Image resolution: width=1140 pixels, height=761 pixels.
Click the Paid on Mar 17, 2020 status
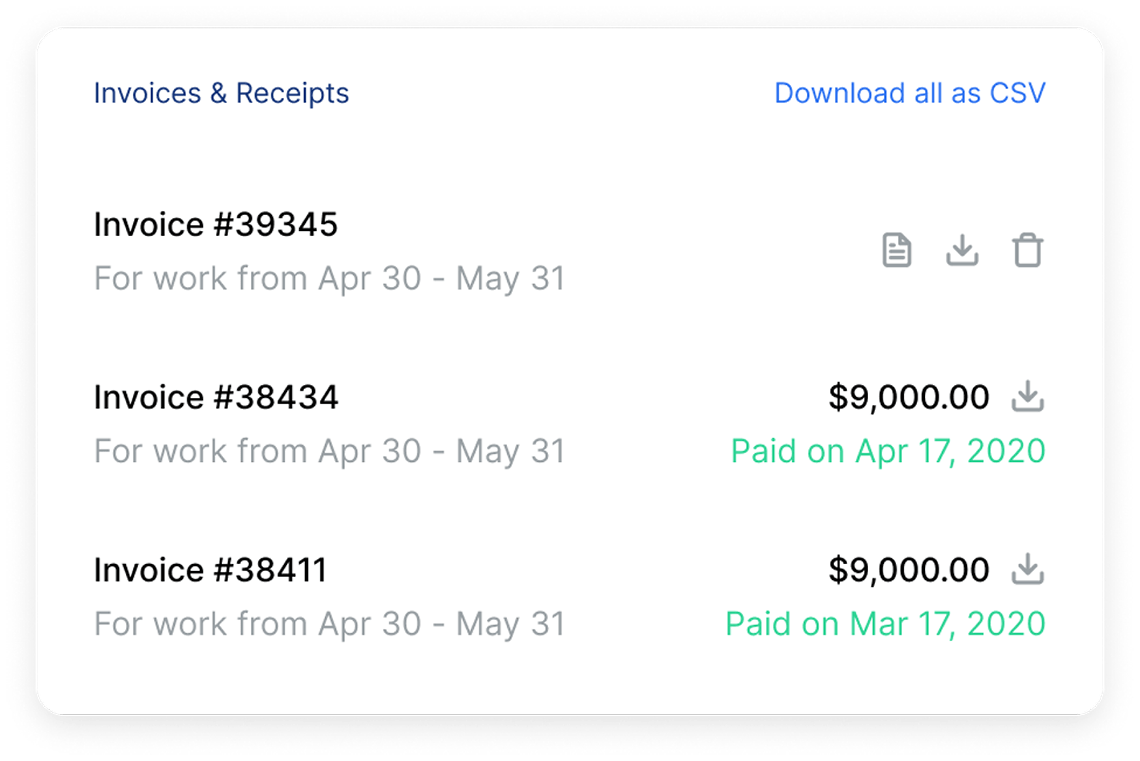coord(884,623)
